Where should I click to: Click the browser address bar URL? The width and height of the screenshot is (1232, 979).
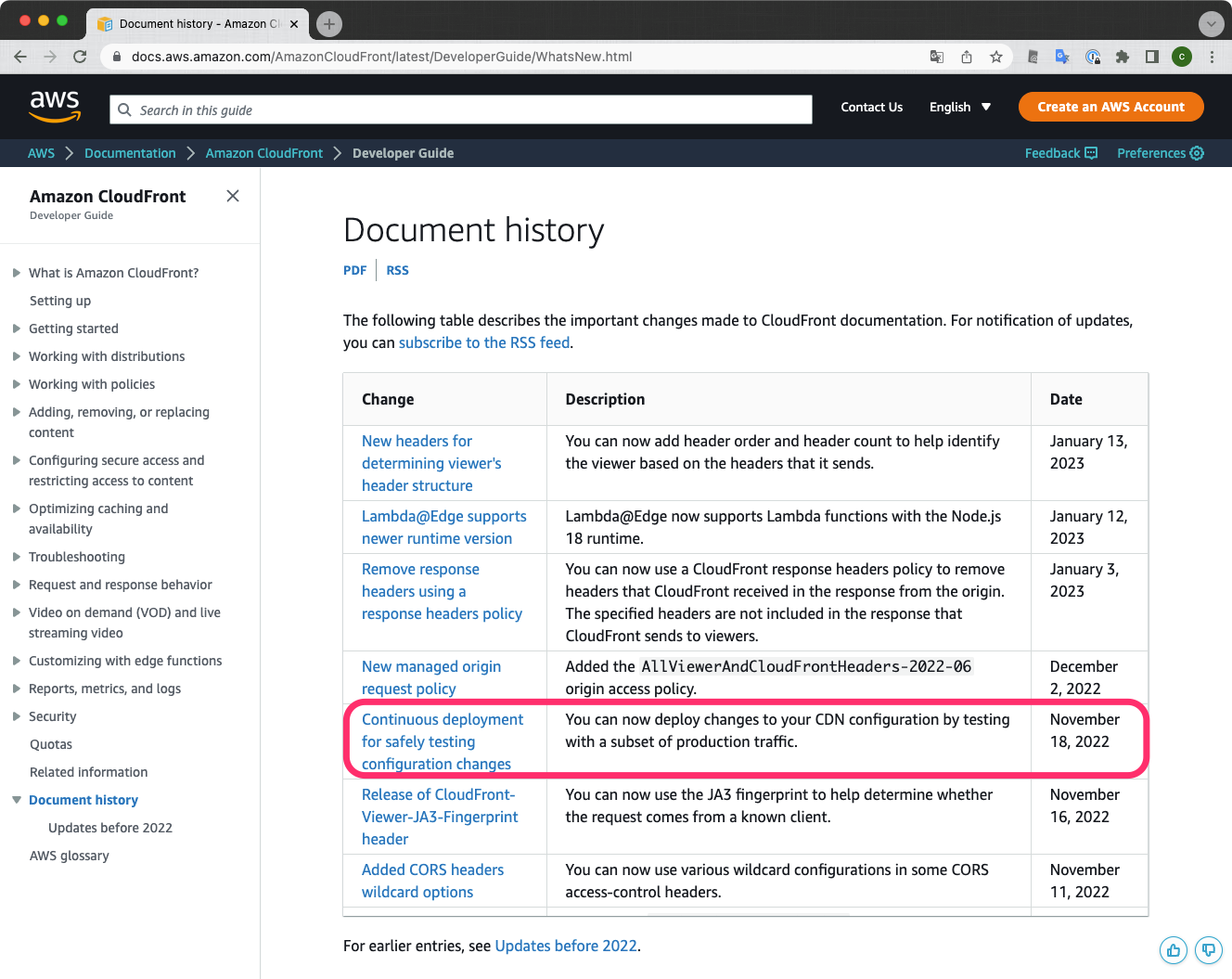coord(381,57)
